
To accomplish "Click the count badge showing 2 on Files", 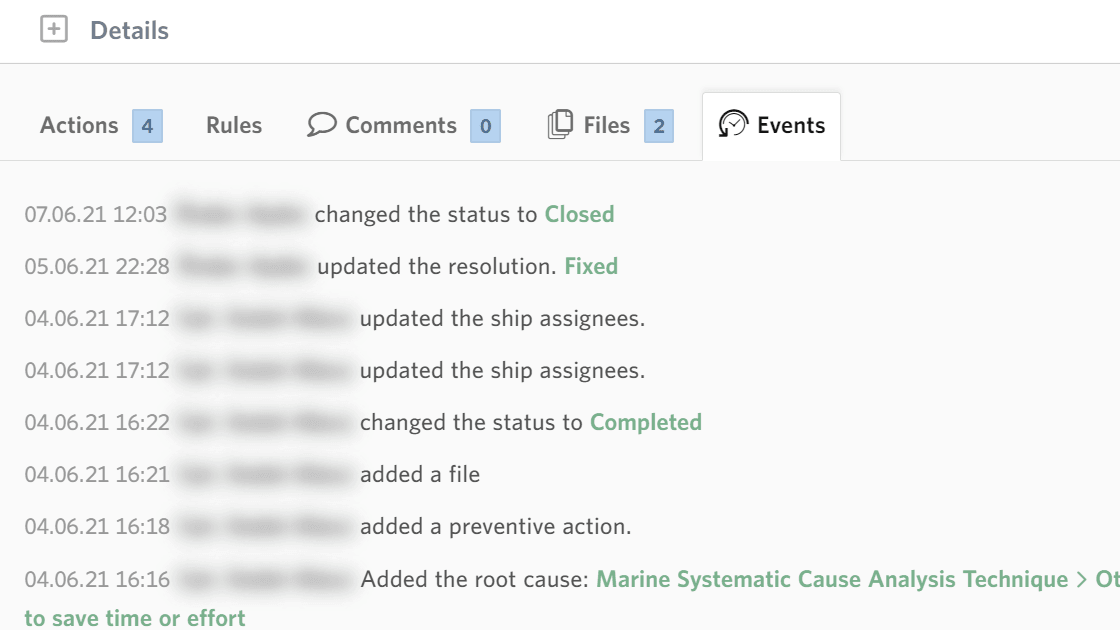I will point(655,126).
